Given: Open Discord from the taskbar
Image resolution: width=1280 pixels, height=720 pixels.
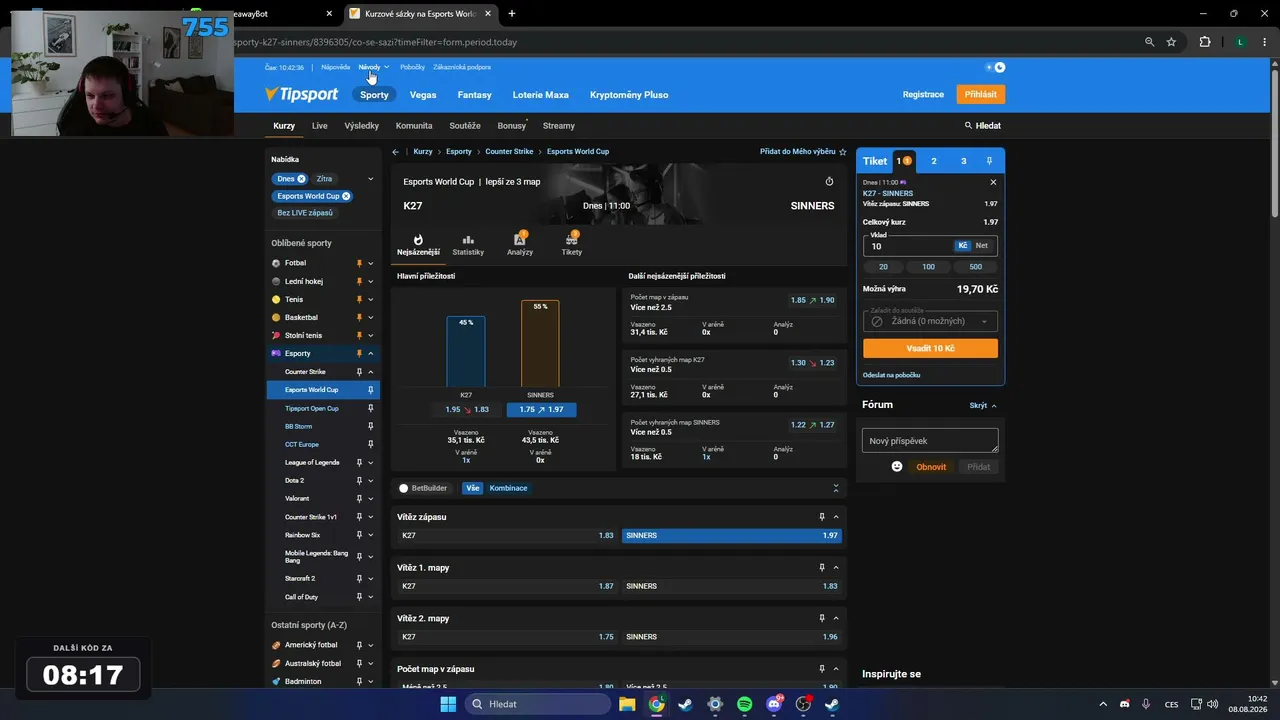Looking at the screenshot, I should point(774,704).
